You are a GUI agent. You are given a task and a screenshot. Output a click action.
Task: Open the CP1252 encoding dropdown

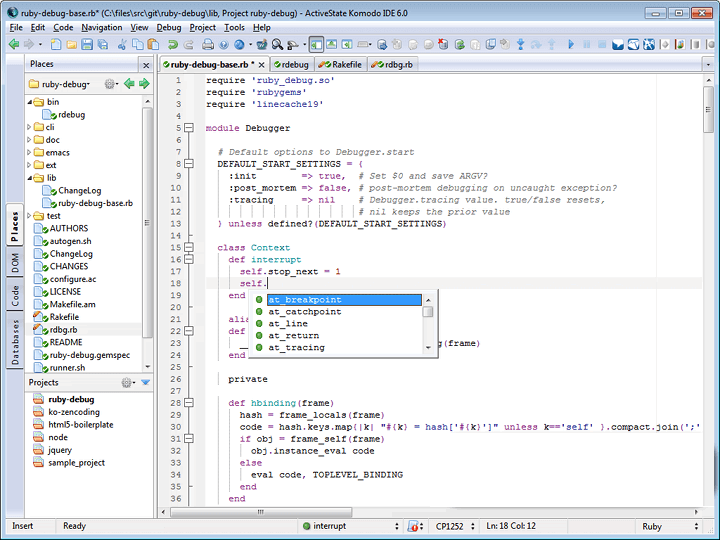coord(454,526)
